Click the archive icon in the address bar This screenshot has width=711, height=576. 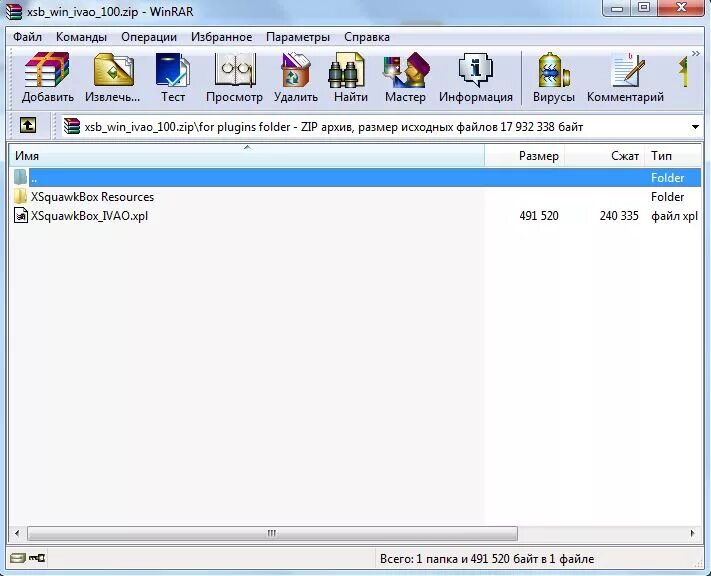pyautogui.click(x=72, y=126)
